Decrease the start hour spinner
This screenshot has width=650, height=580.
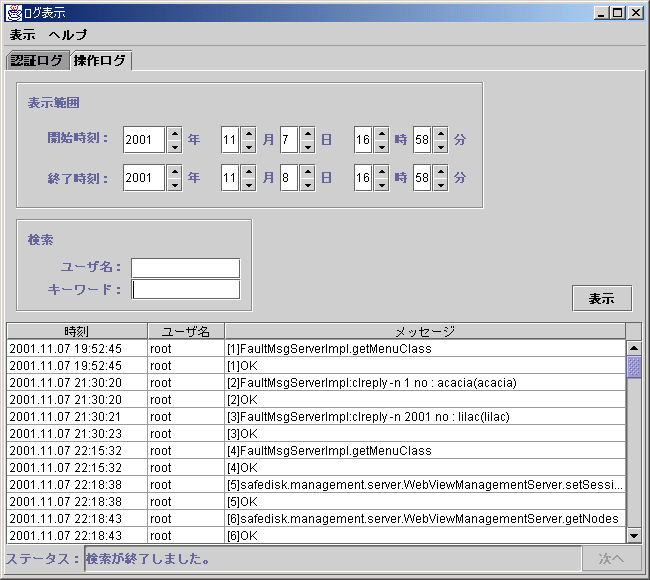(x=381, y=147)
